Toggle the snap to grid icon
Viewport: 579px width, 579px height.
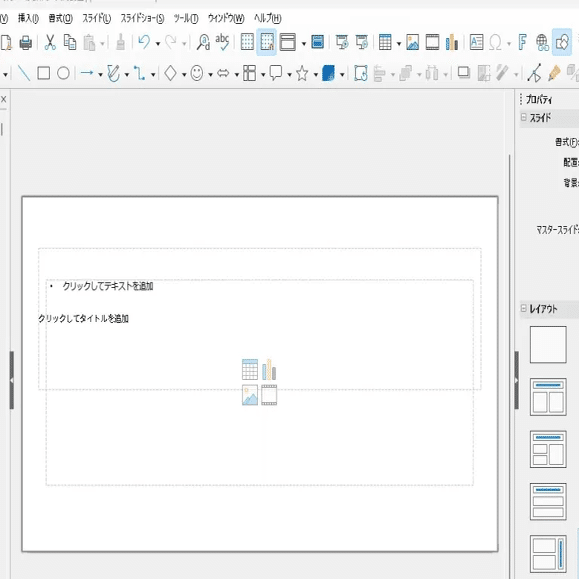point(267,42)
